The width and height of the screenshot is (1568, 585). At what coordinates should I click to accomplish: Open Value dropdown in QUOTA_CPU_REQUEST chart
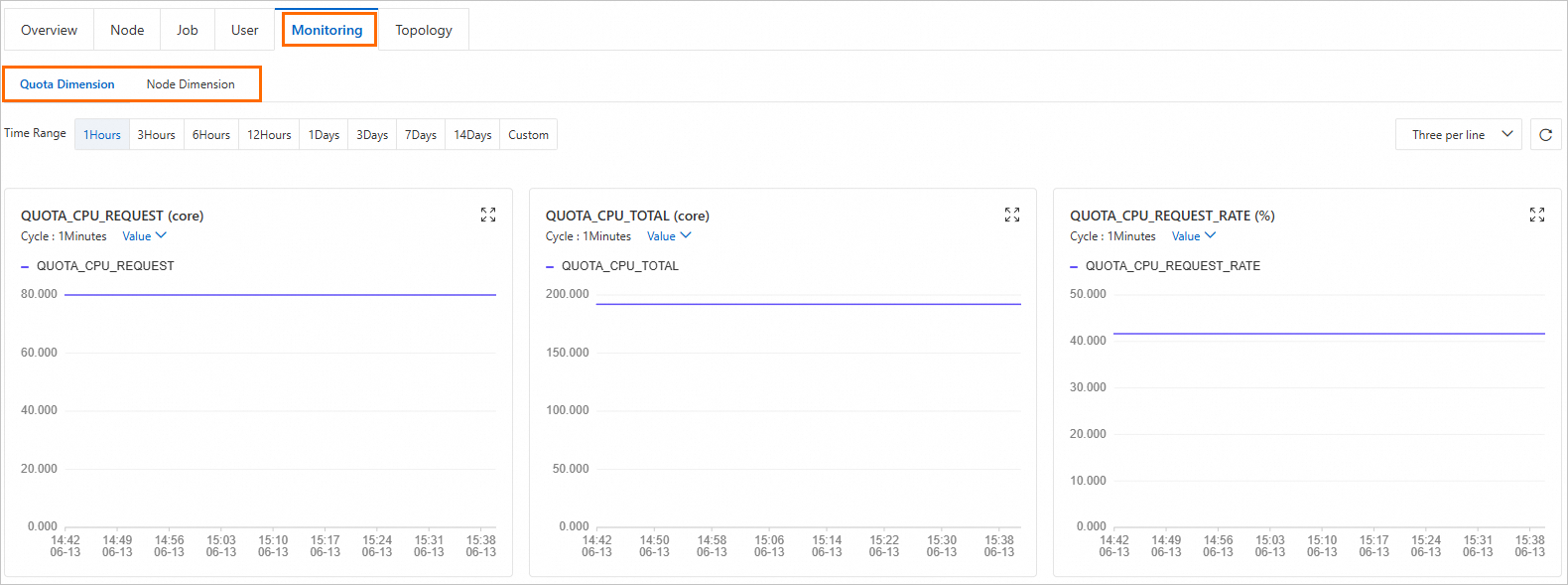coord(144,236)
